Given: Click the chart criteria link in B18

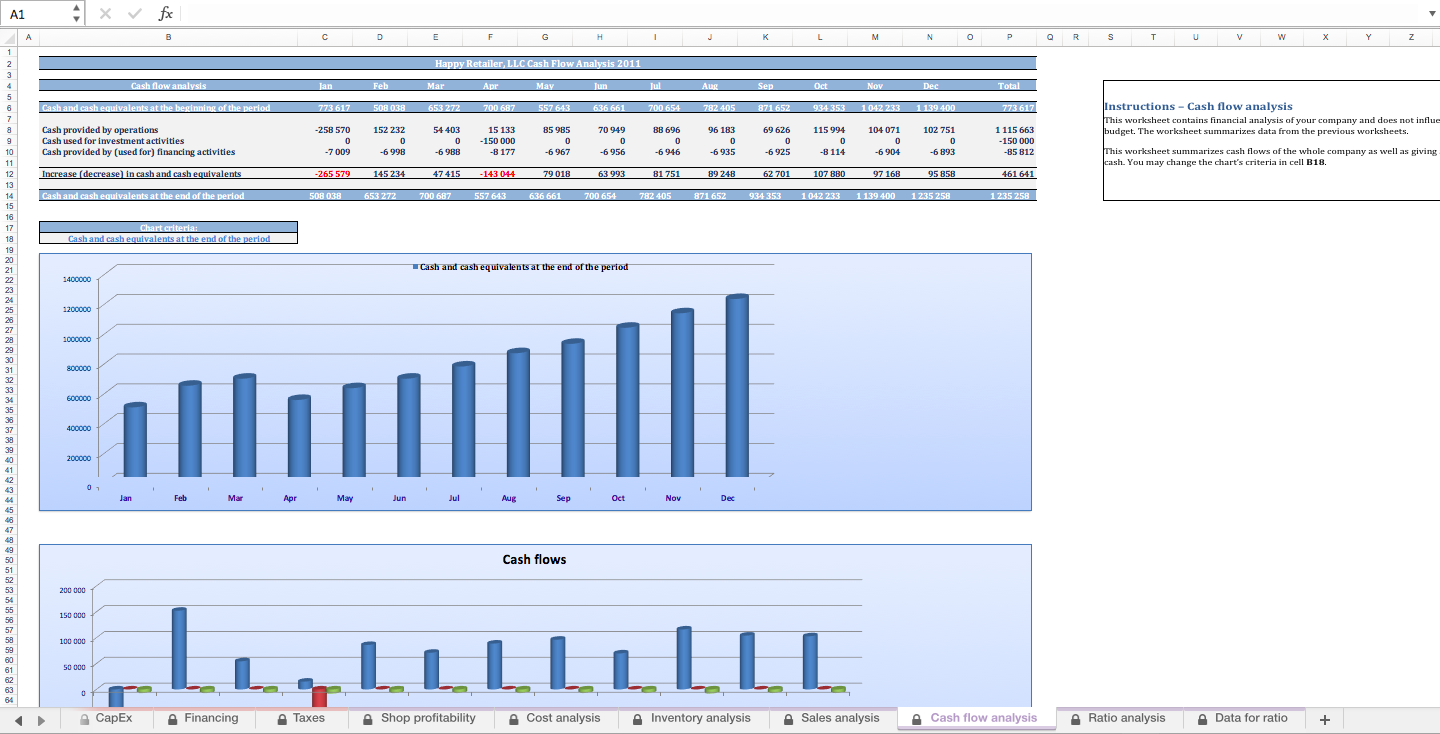Looking at the screenshot, I should (168, 238).
